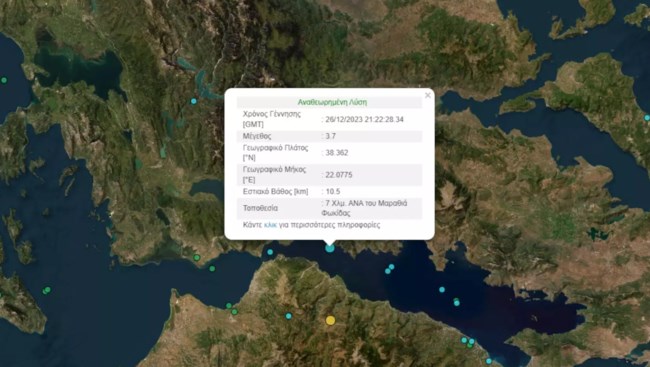Click the timestamp value 26/12/2023 21:22:28.34
This screenshot has height=367, width=650.
click(x=364, y=119)
